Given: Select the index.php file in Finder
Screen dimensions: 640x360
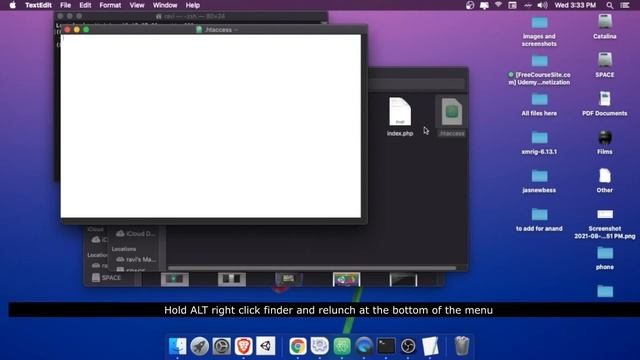Looking at the screenshot, I should pyautogui.click(x=400, y=117).
